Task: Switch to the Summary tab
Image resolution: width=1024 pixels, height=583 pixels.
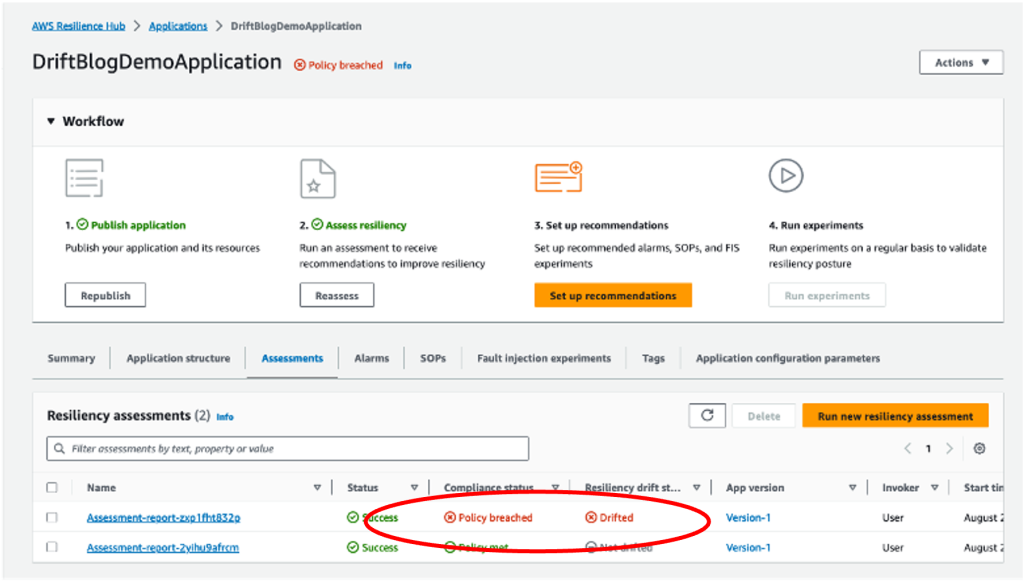Action: tap(71, 358)
